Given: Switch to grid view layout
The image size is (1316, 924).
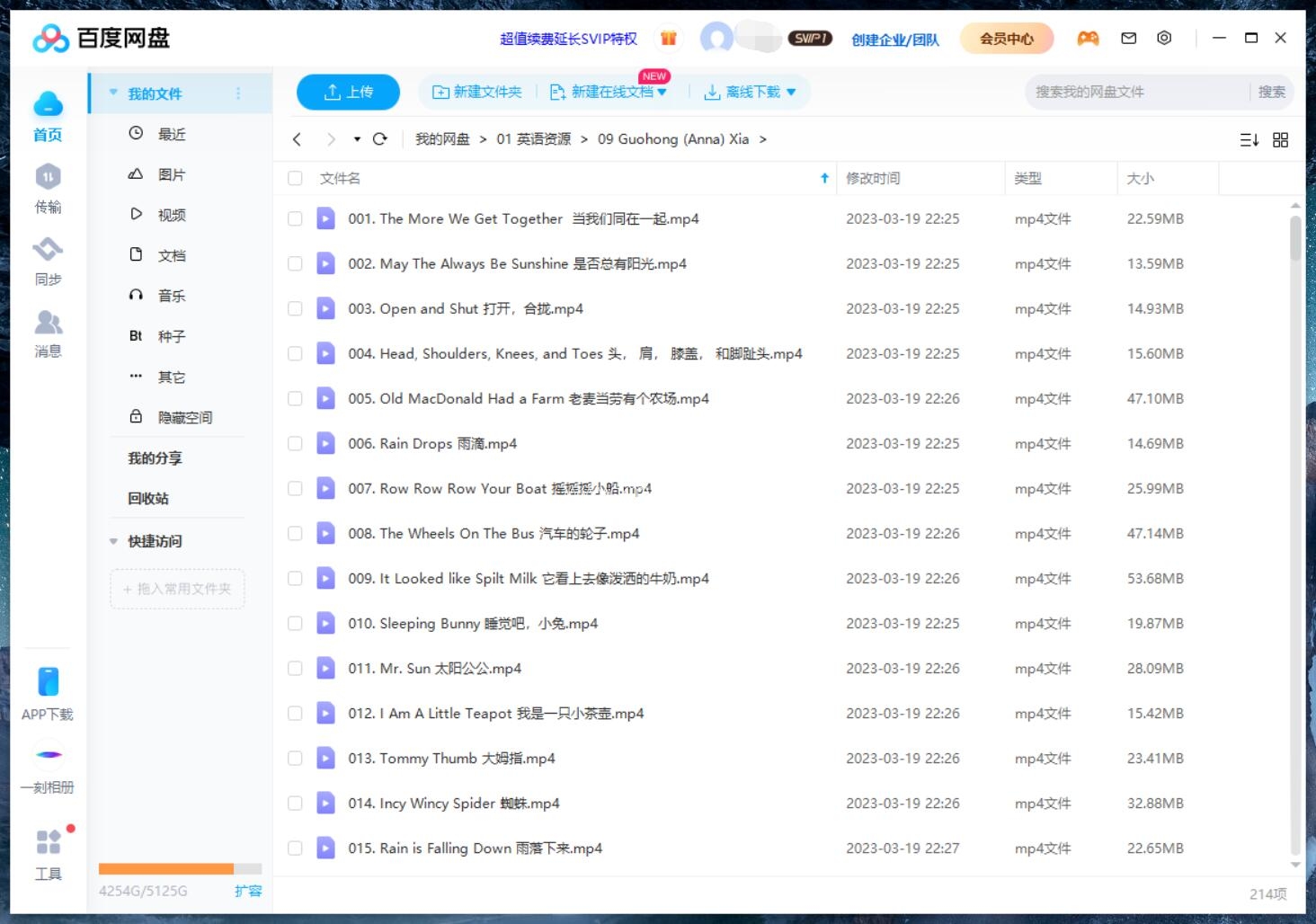Looking at the screenshot, I should click(1280, 139).
